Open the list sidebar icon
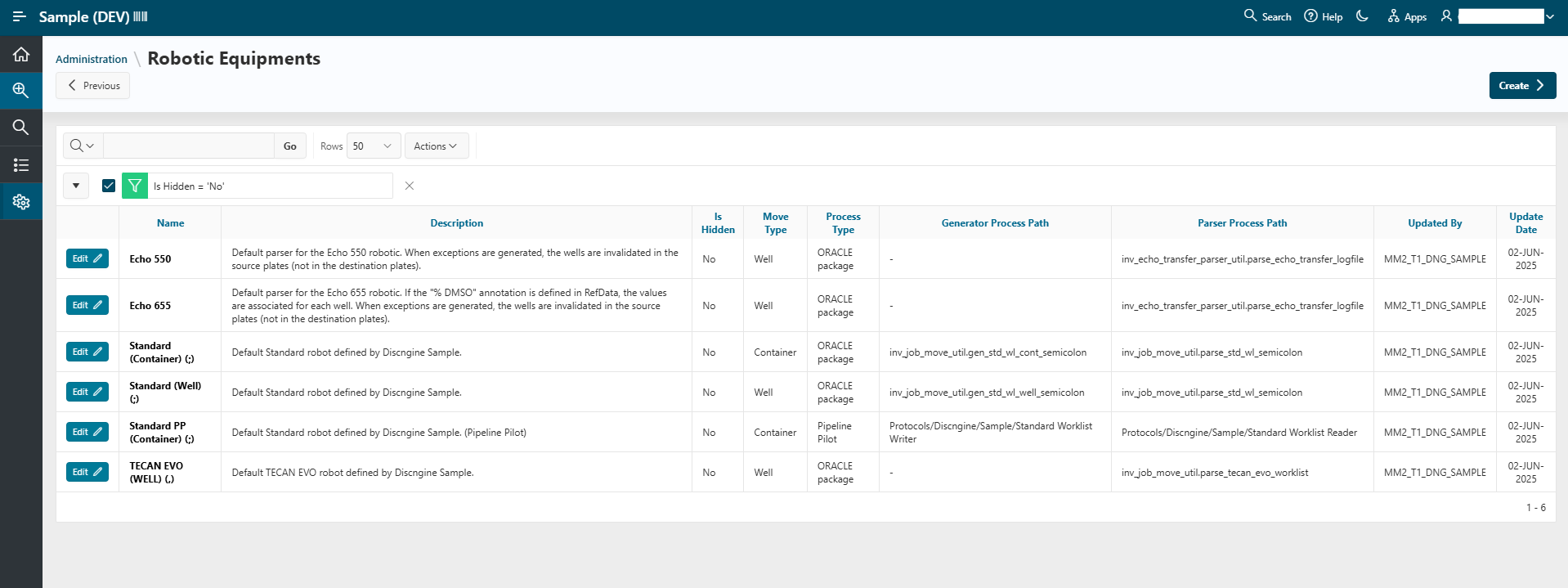Image resolution: width=1568 pixels, height=588 pixels. pos(21,165)
